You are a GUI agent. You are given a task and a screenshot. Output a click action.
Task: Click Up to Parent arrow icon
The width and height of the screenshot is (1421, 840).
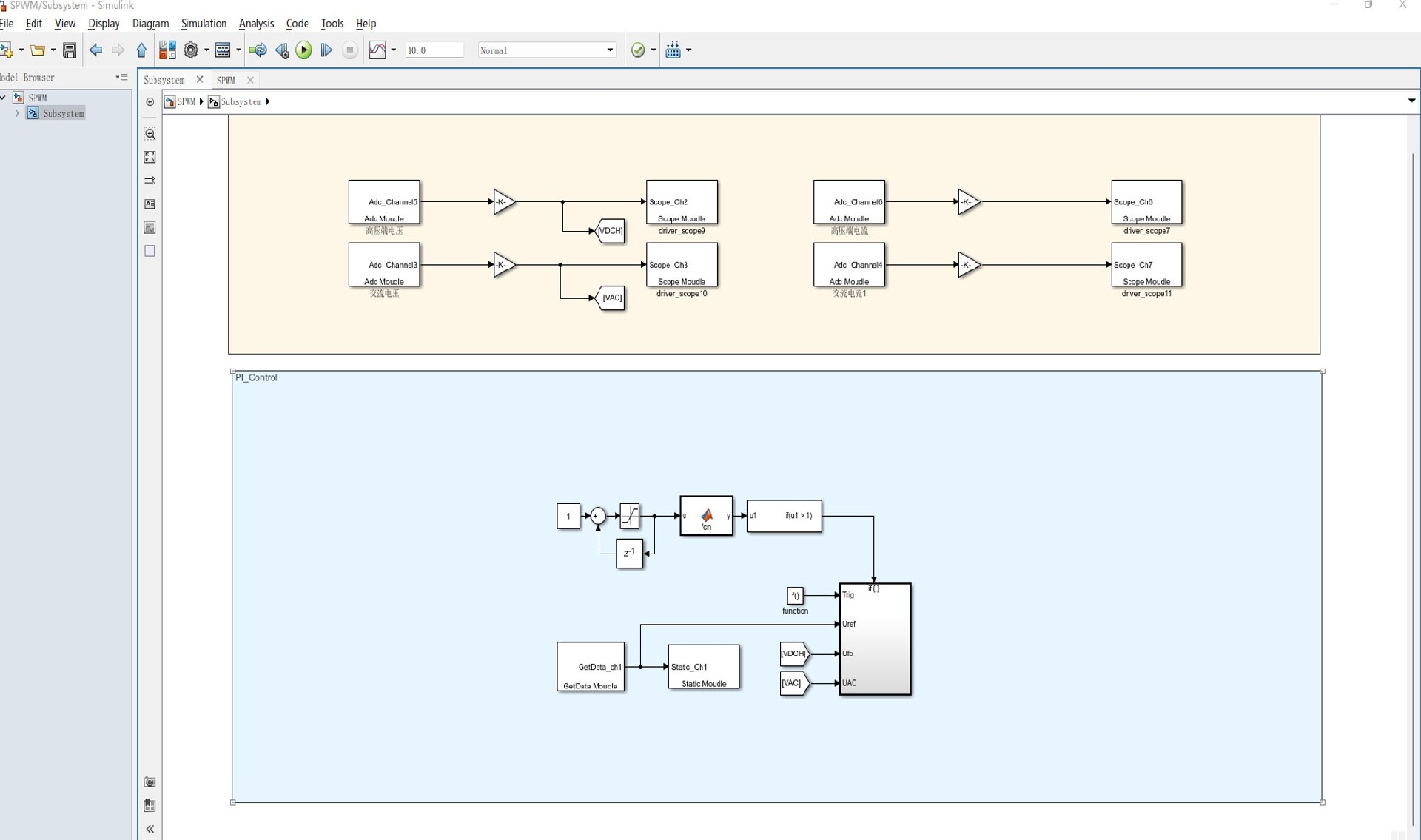click(x=141, y=50)
